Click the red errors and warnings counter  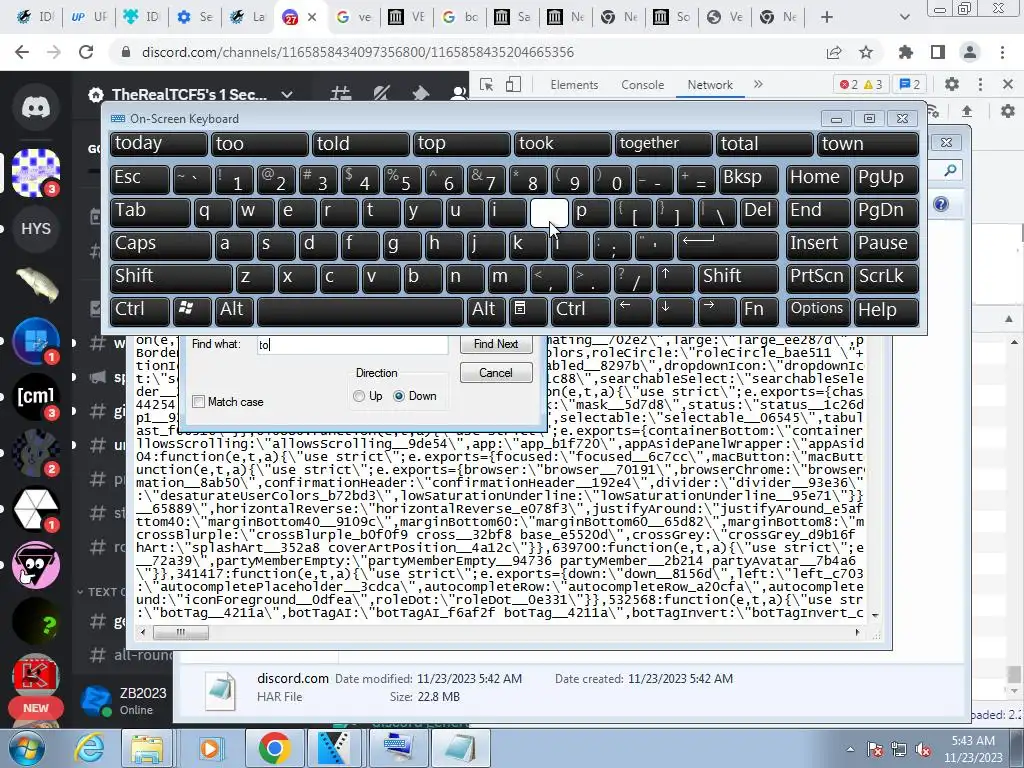(x=861, y=84)
